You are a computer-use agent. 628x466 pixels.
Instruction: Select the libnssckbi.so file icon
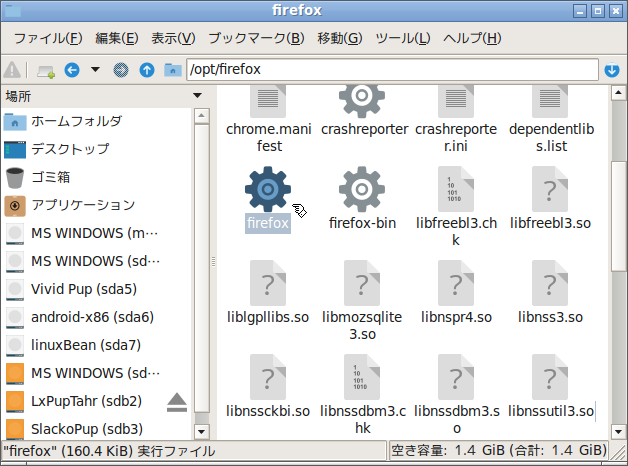(x=268, y=377)
